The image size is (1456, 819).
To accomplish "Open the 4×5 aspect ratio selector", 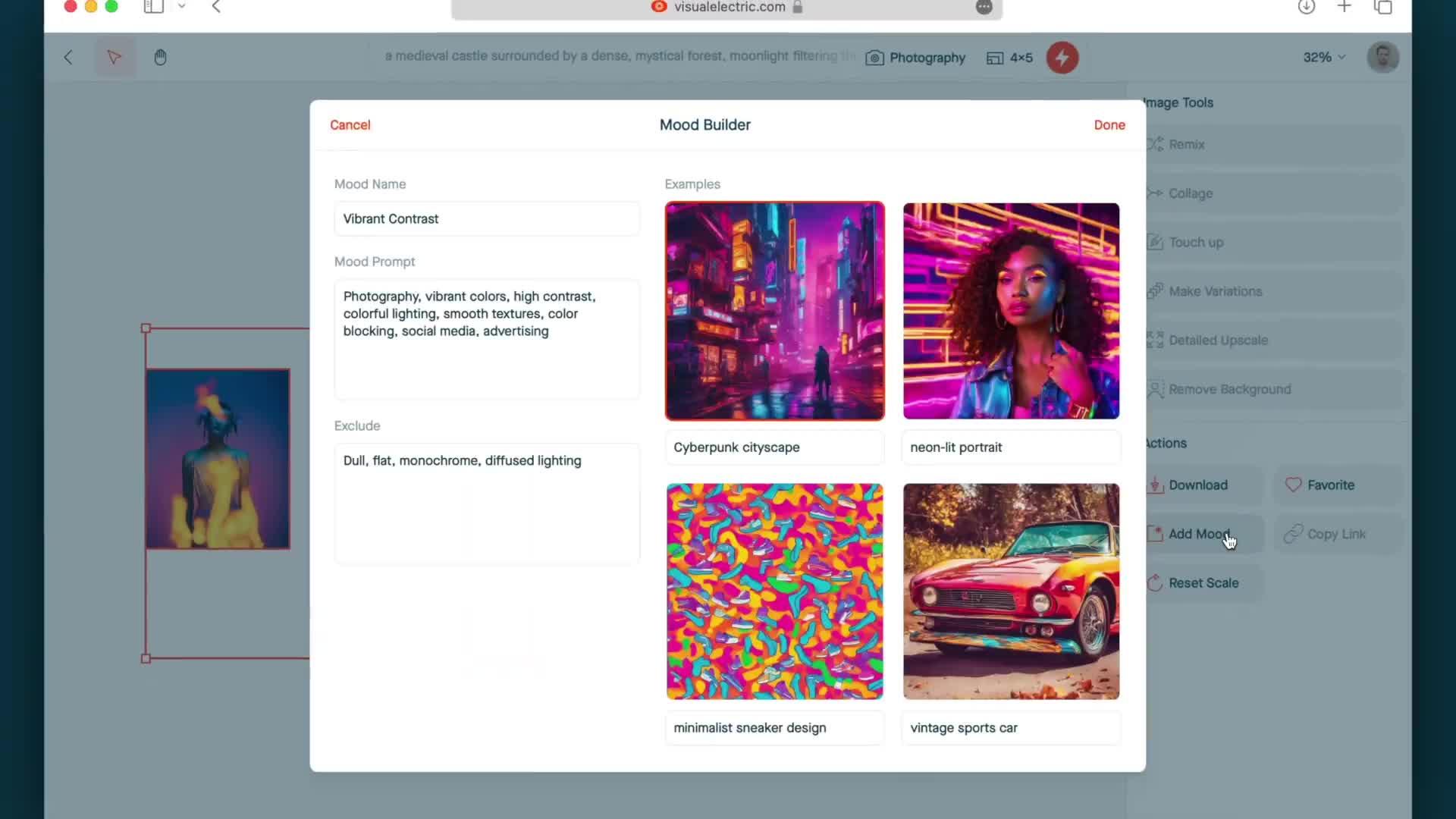I will 1009,58.
